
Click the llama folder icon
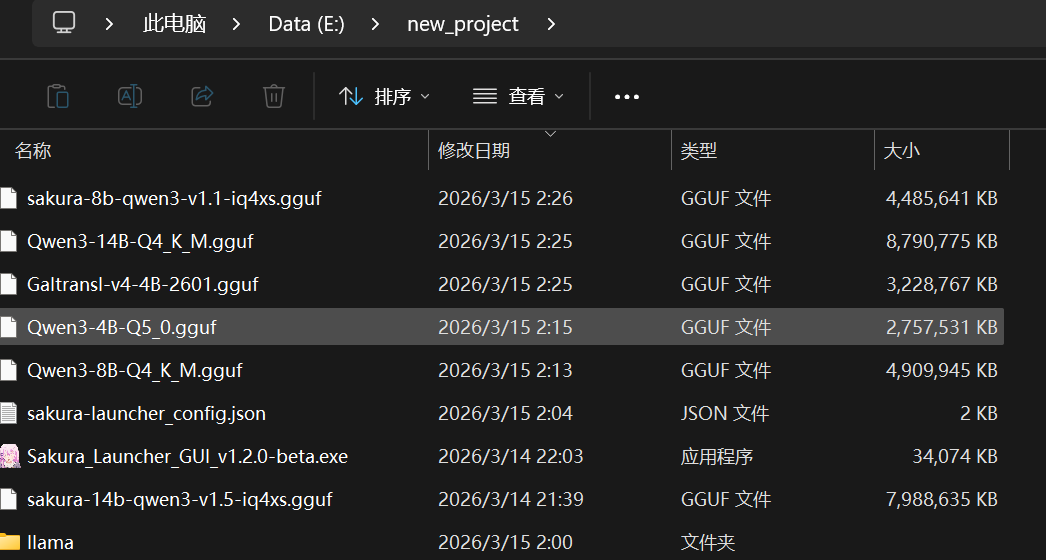pyautogui.click(x=10, y=542)
